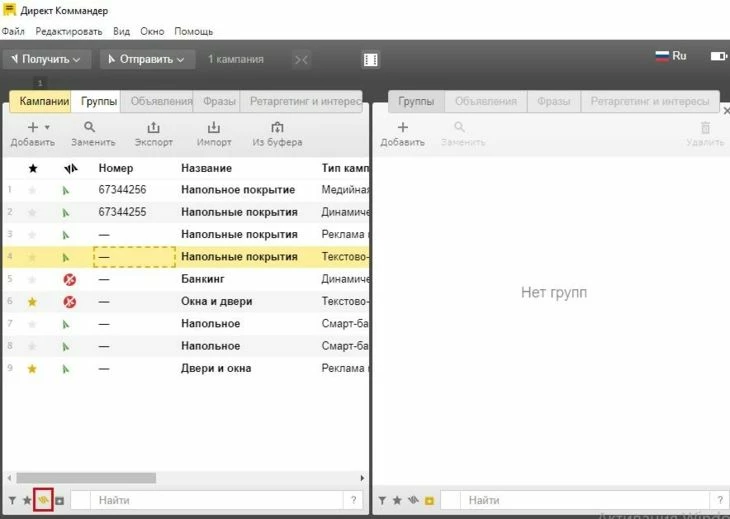Image resolution: width=730 pixels, height=519 pixels.
Task: Sort by the star column header
Action: coord(33,168)
